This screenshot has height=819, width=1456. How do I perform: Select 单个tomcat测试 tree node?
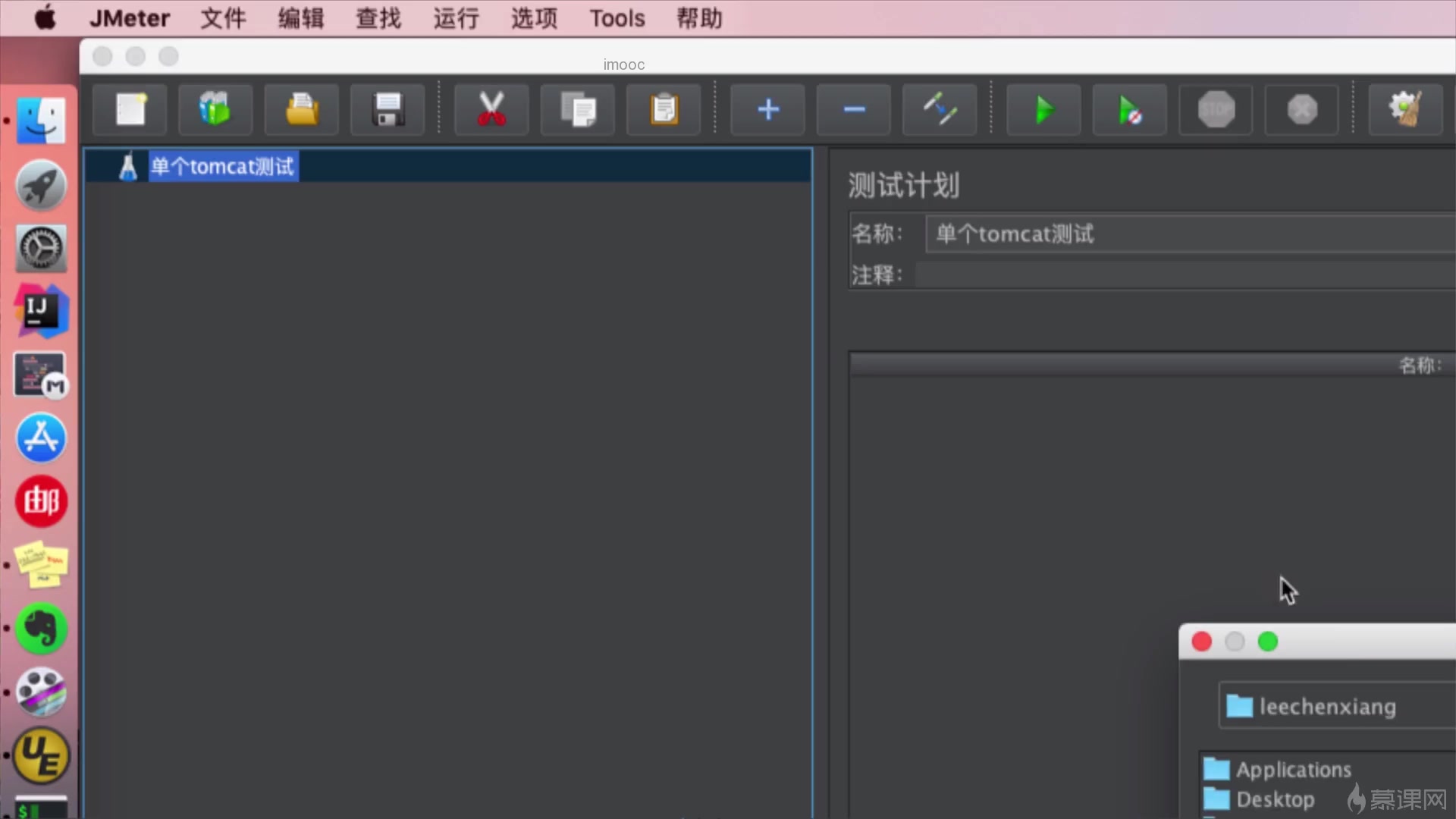(222, 166)
